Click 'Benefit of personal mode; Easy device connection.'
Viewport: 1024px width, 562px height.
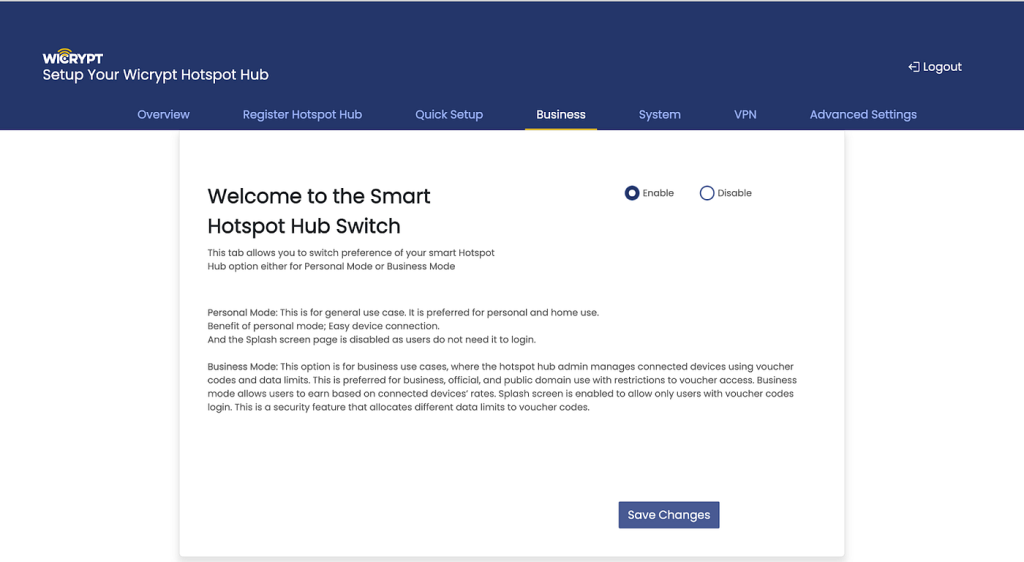coord(323,326)
